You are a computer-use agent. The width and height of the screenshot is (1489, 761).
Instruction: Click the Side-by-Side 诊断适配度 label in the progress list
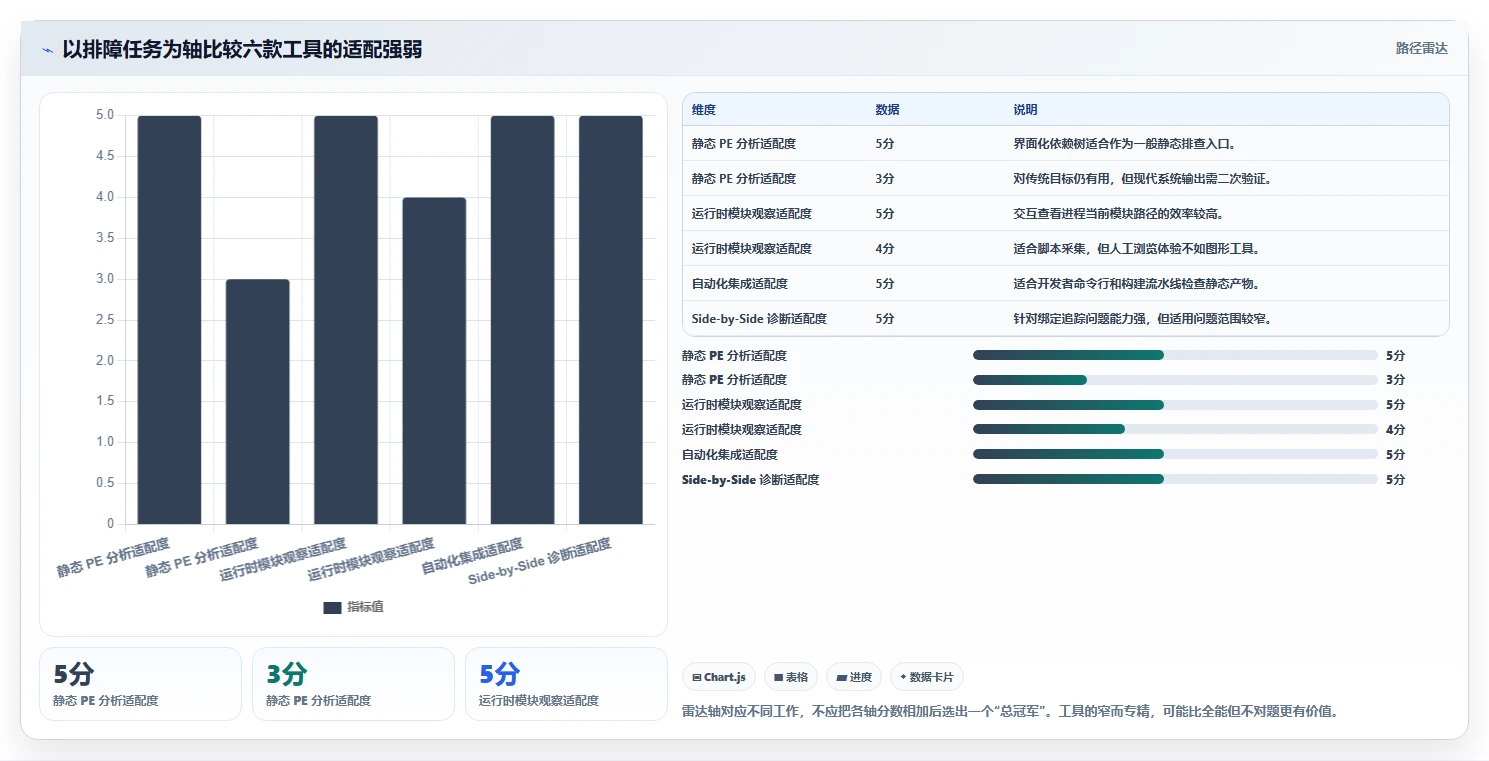750,480
